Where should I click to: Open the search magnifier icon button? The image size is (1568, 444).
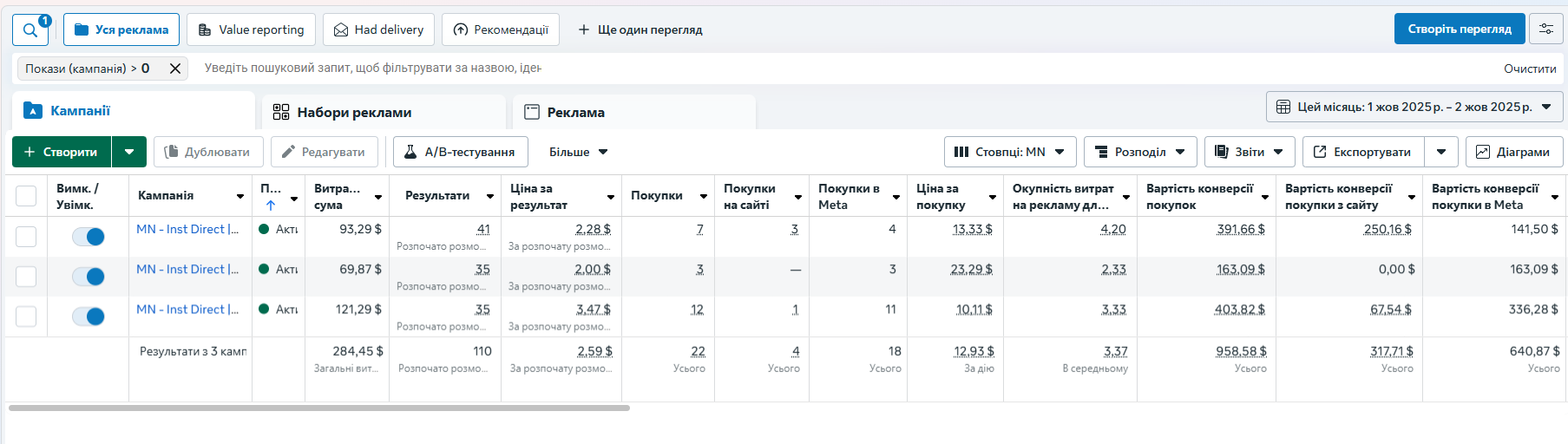pyautogui.click(x=30, y=29)
